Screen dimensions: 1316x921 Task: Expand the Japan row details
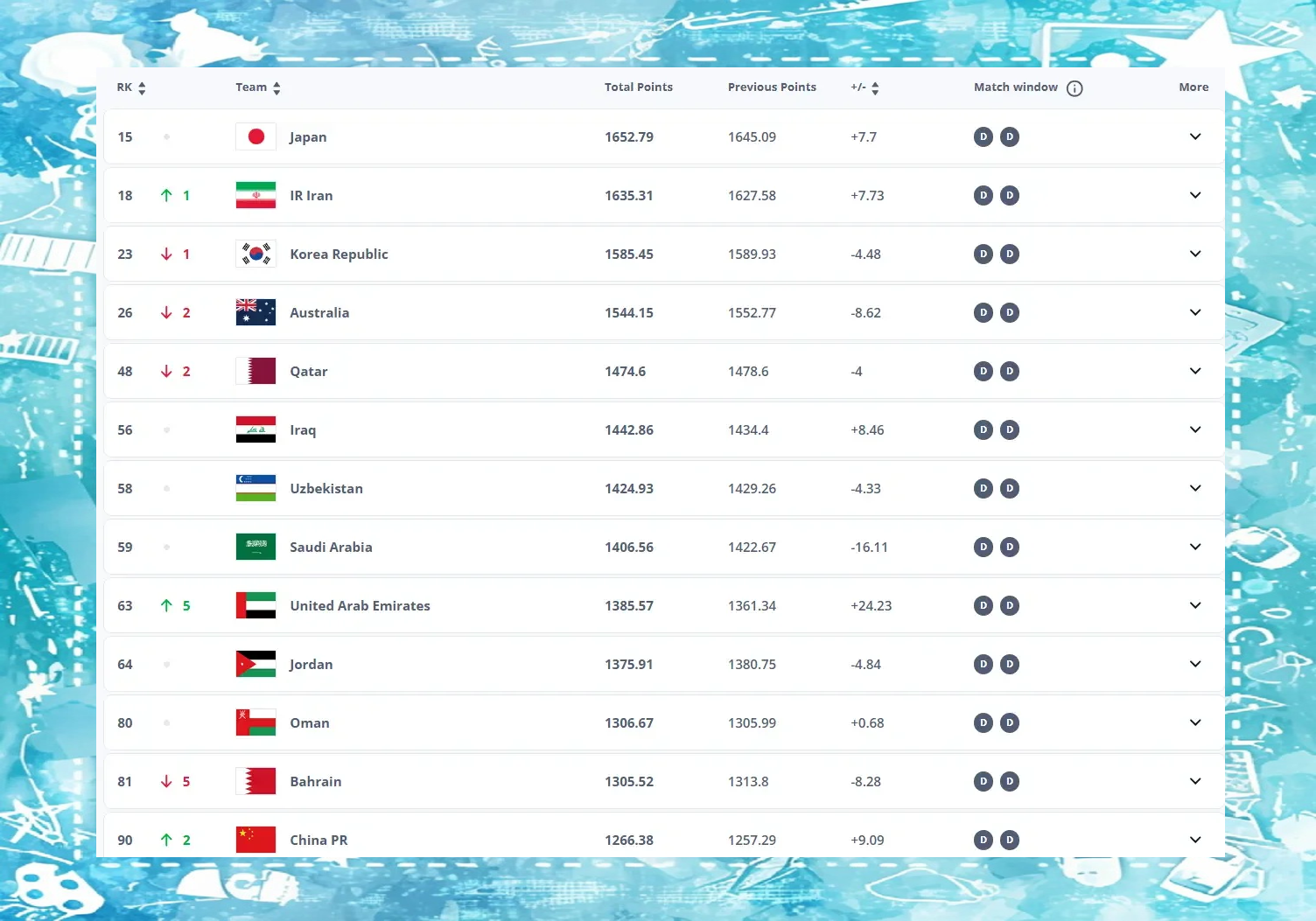[x=1195, y=137]
